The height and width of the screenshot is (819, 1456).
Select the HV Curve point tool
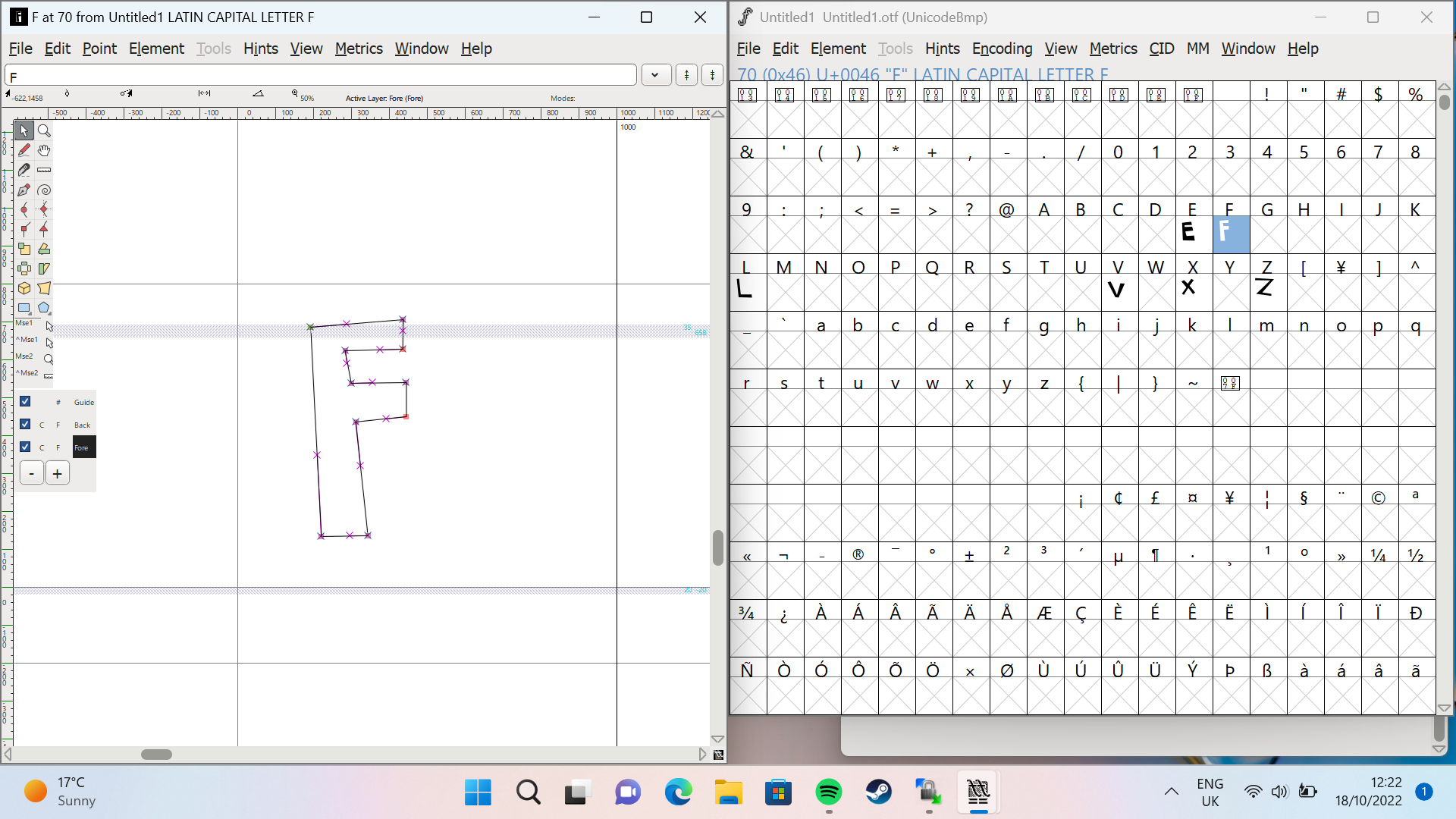pos(44,209)
